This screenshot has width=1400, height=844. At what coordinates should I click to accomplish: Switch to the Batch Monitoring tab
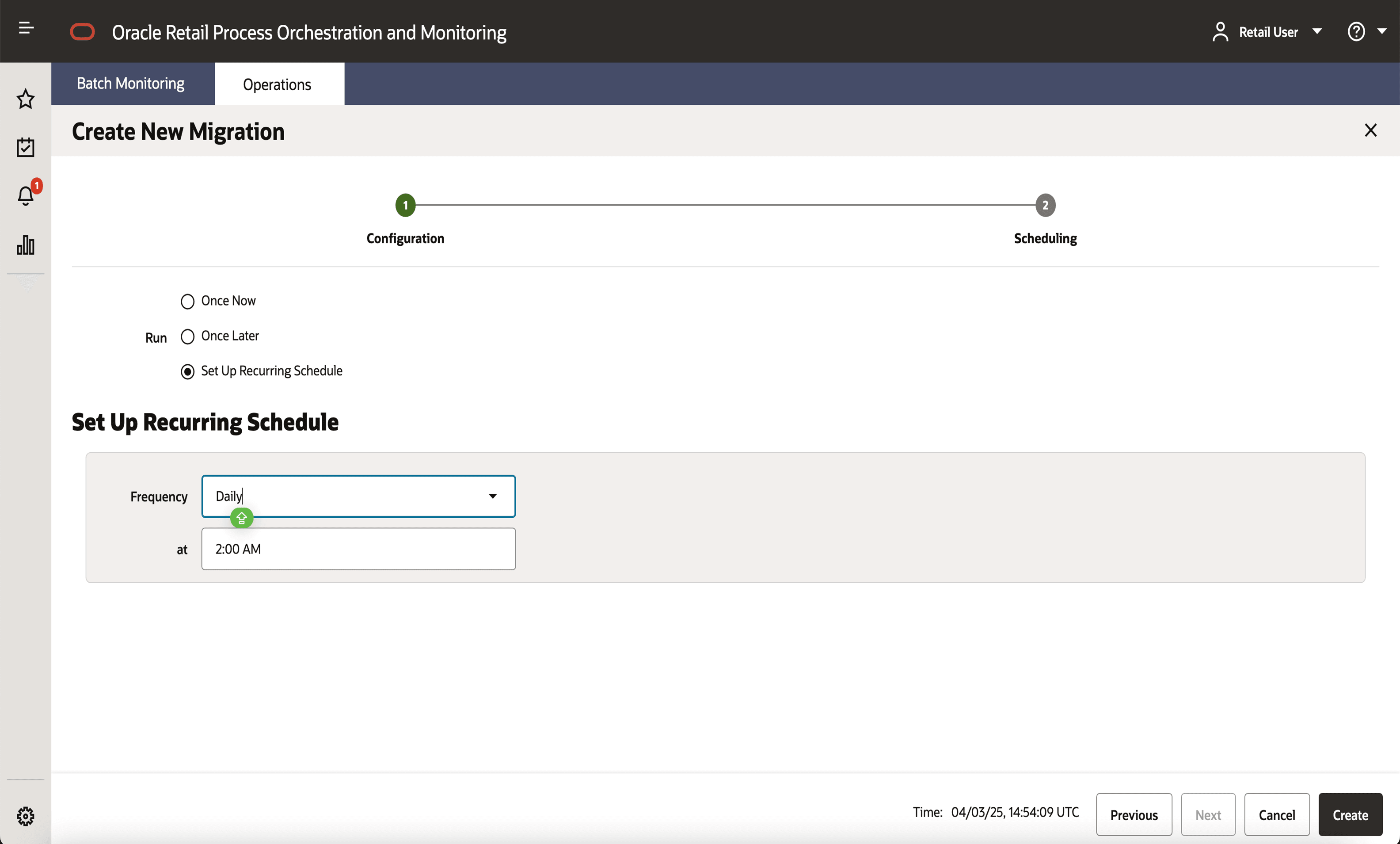131,84
